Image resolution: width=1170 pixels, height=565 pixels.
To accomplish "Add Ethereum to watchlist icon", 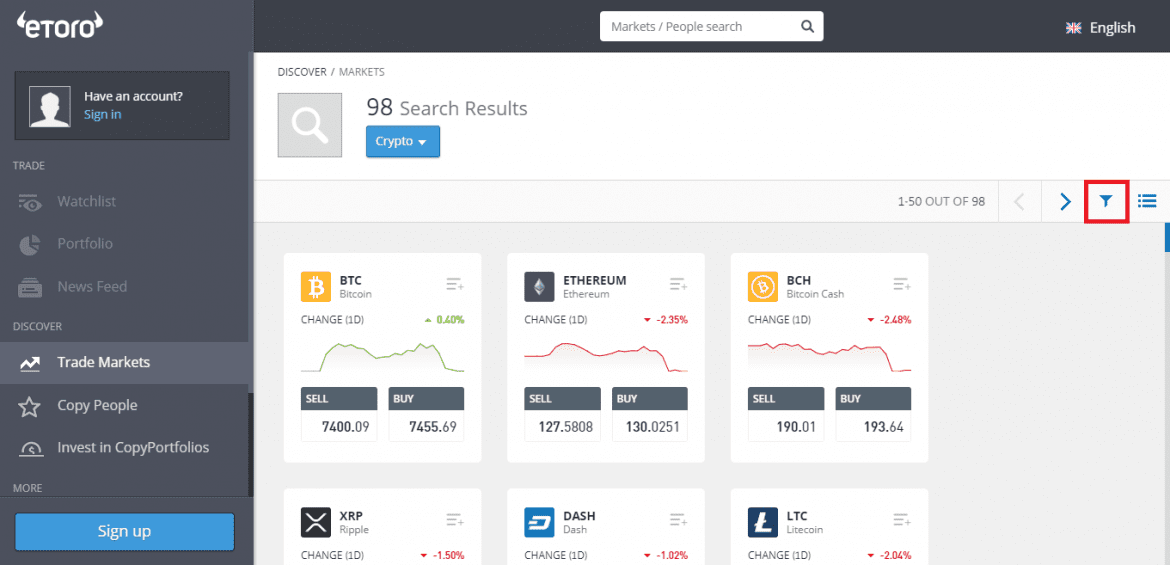I will click(x=679, y=285).
